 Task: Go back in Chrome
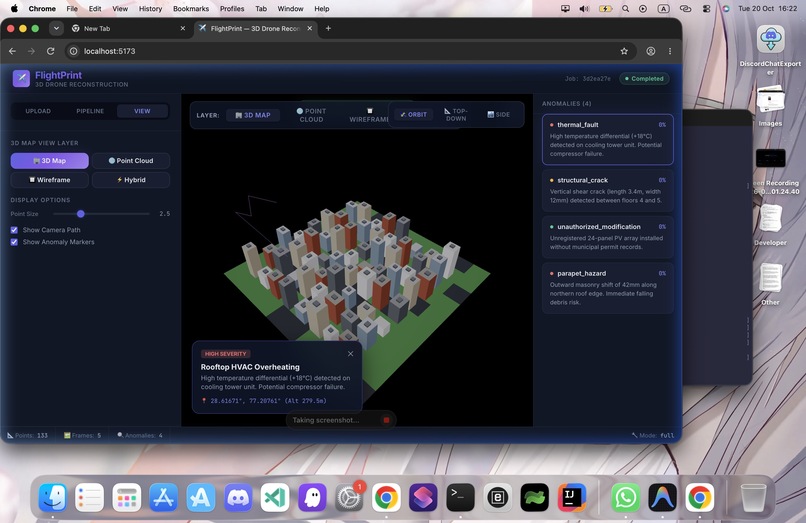click(x=12, y=51)
